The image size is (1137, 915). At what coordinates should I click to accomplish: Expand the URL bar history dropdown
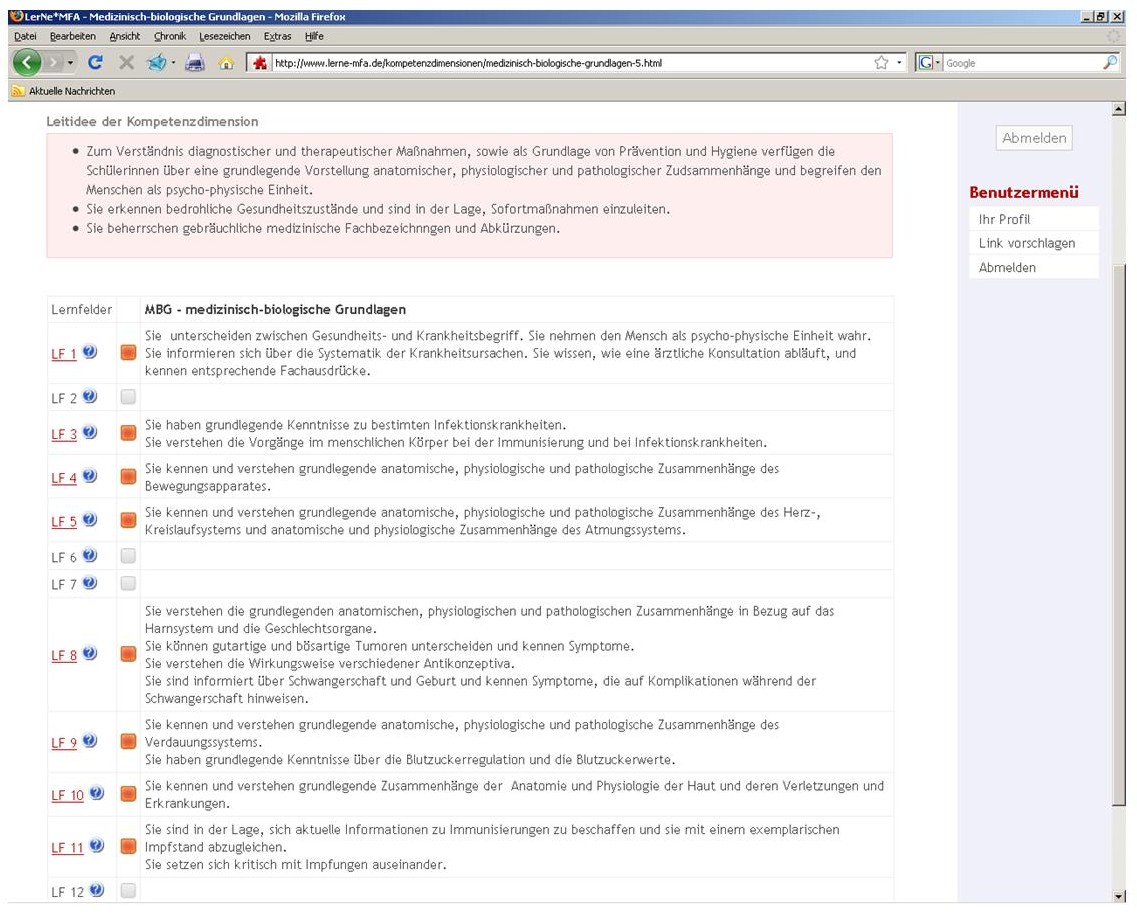[900, 63]
